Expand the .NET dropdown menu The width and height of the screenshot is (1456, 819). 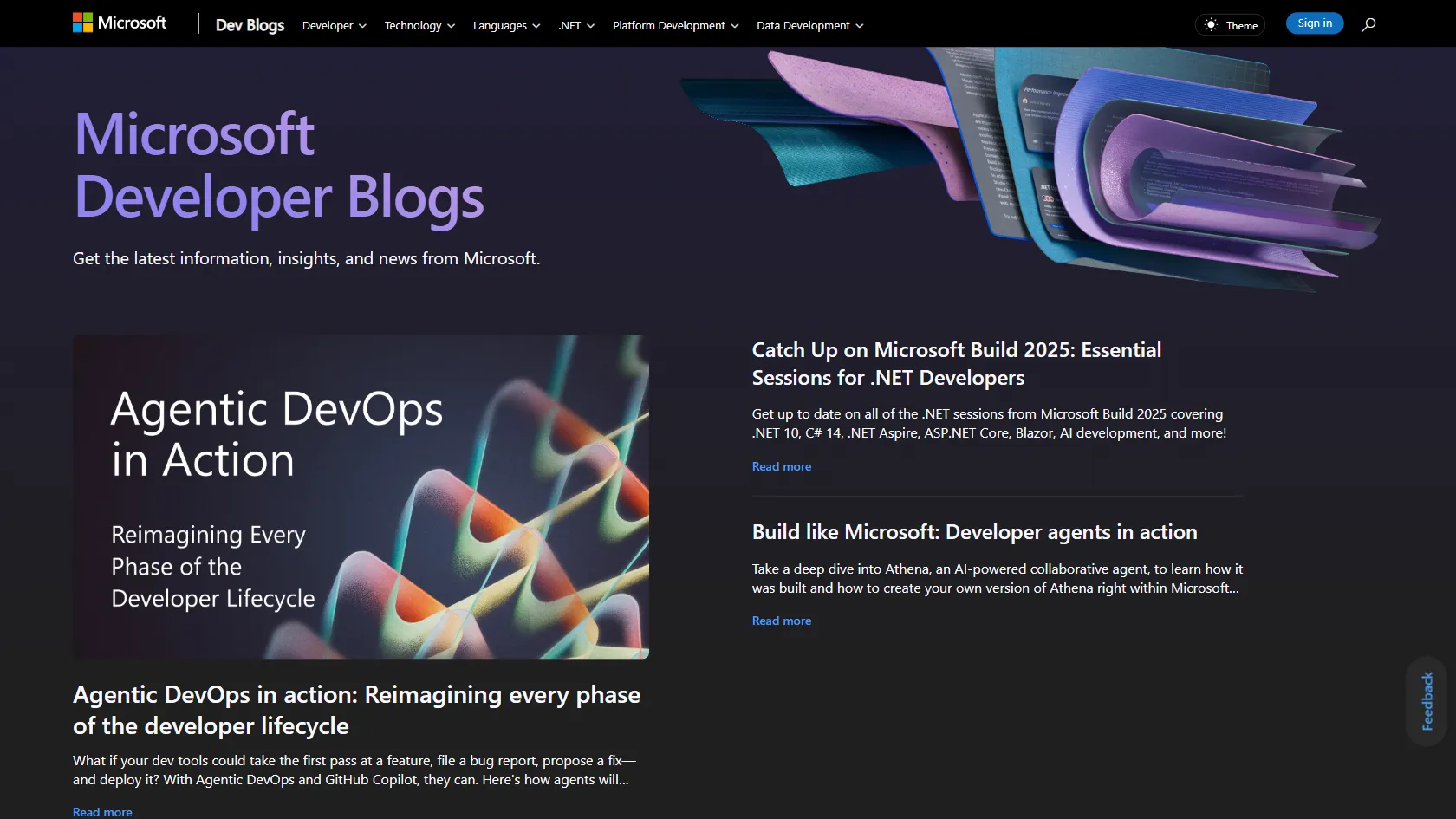click(576, 25)
